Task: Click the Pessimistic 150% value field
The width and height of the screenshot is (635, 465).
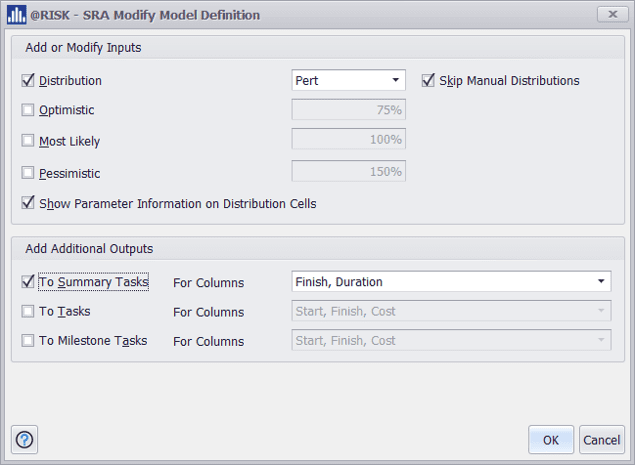Action: [x=348, y=171]
